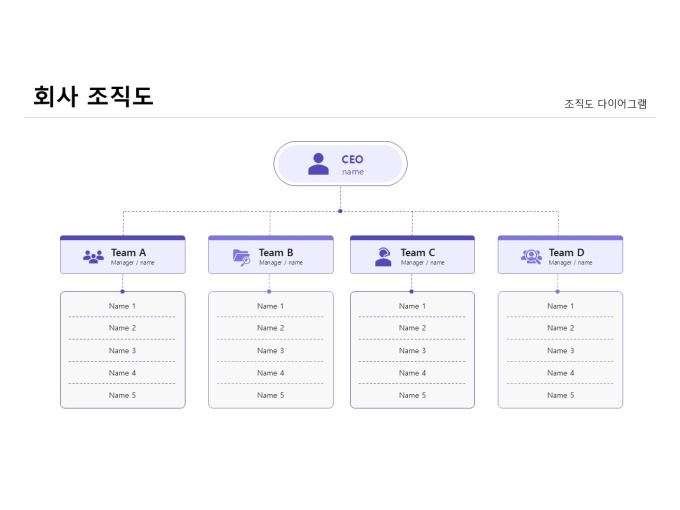Select the CEO title text
This screenshot has height=510, width=680.
coord(353,159)
